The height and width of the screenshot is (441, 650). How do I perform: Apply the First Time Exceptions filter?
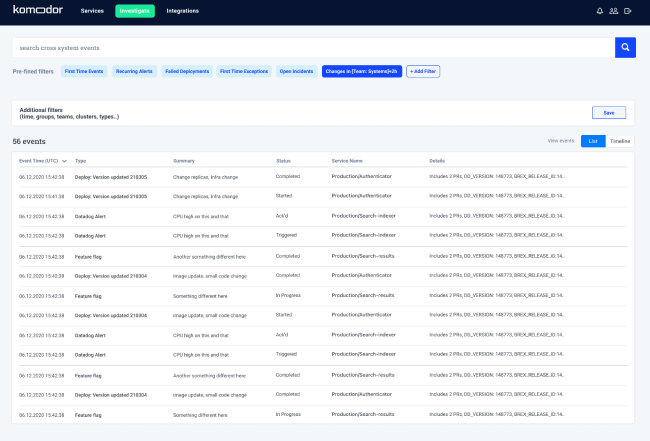[x=244, y=71]
